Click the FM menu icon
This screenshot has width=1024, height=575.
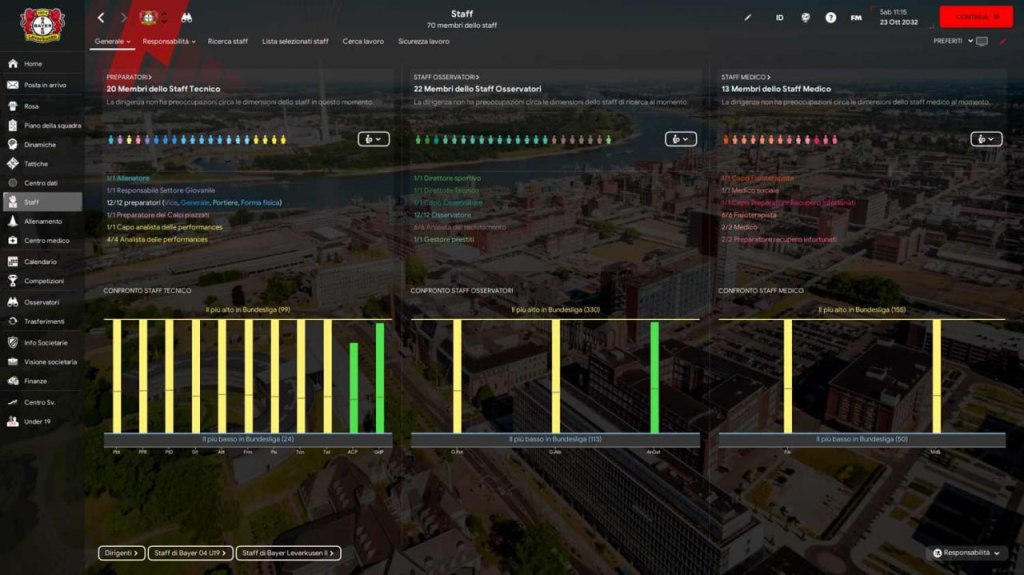(x=856, y=17)
